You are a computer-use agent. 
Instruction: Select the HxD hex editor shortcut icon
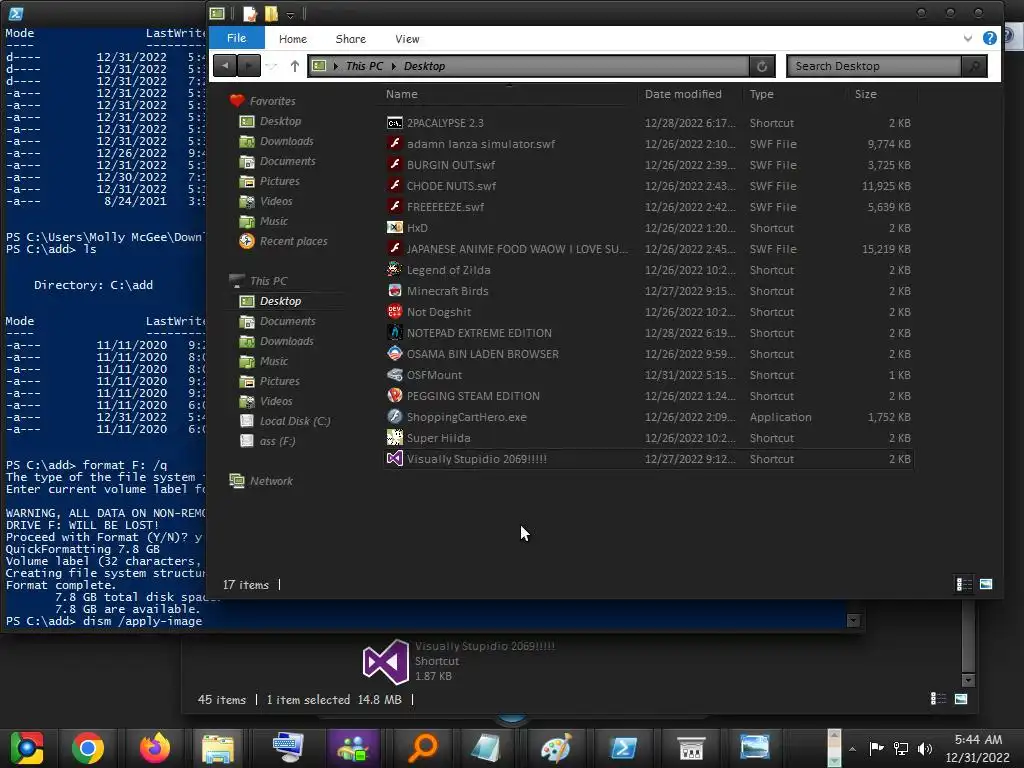coord(394,228)
